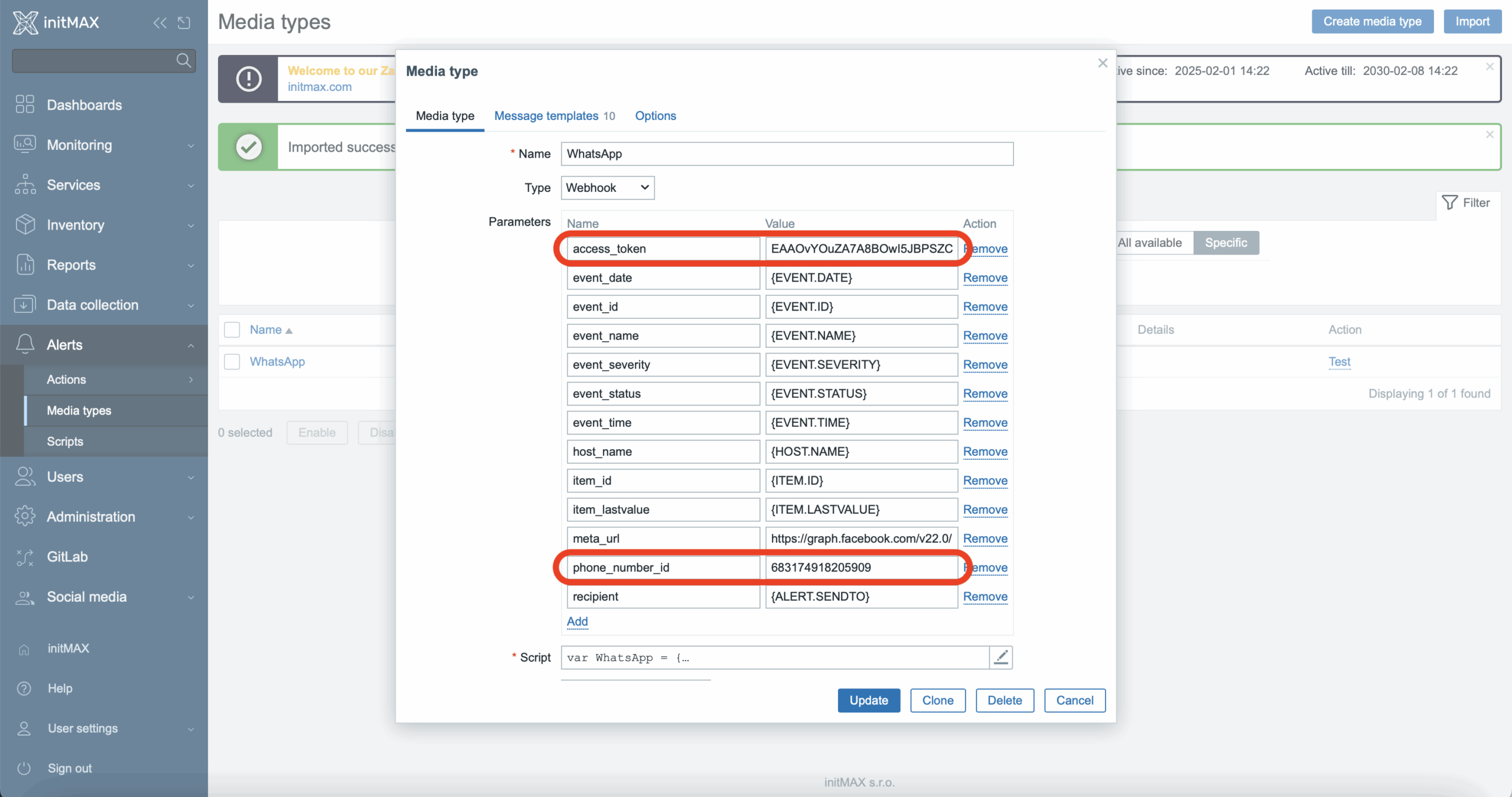Open script editor with pencil icon
The image size is (1512, 797).
tap(1001, 657)
